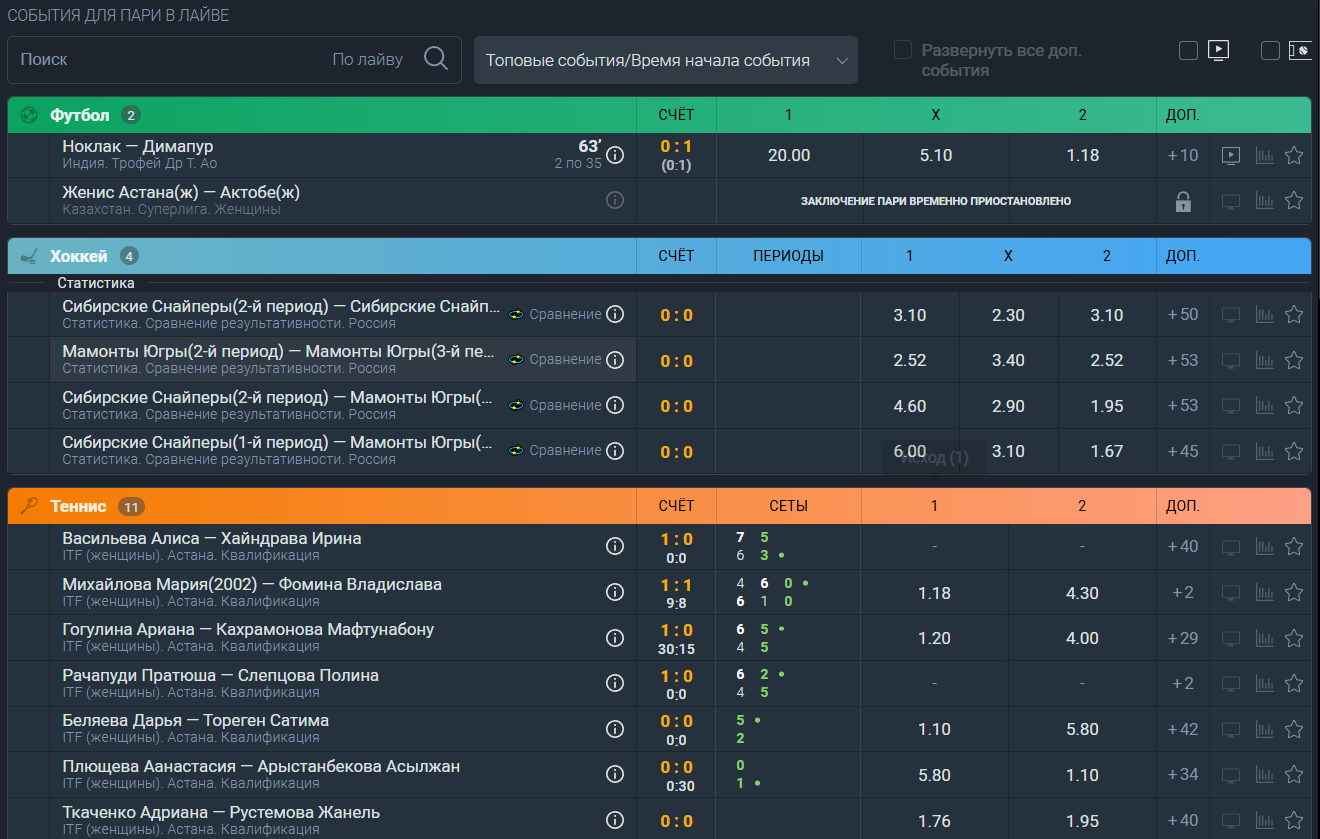This screenshot has width=1320, height=839.
Task: Click the Теннис racket icon
Action: (x=29, y=506)
